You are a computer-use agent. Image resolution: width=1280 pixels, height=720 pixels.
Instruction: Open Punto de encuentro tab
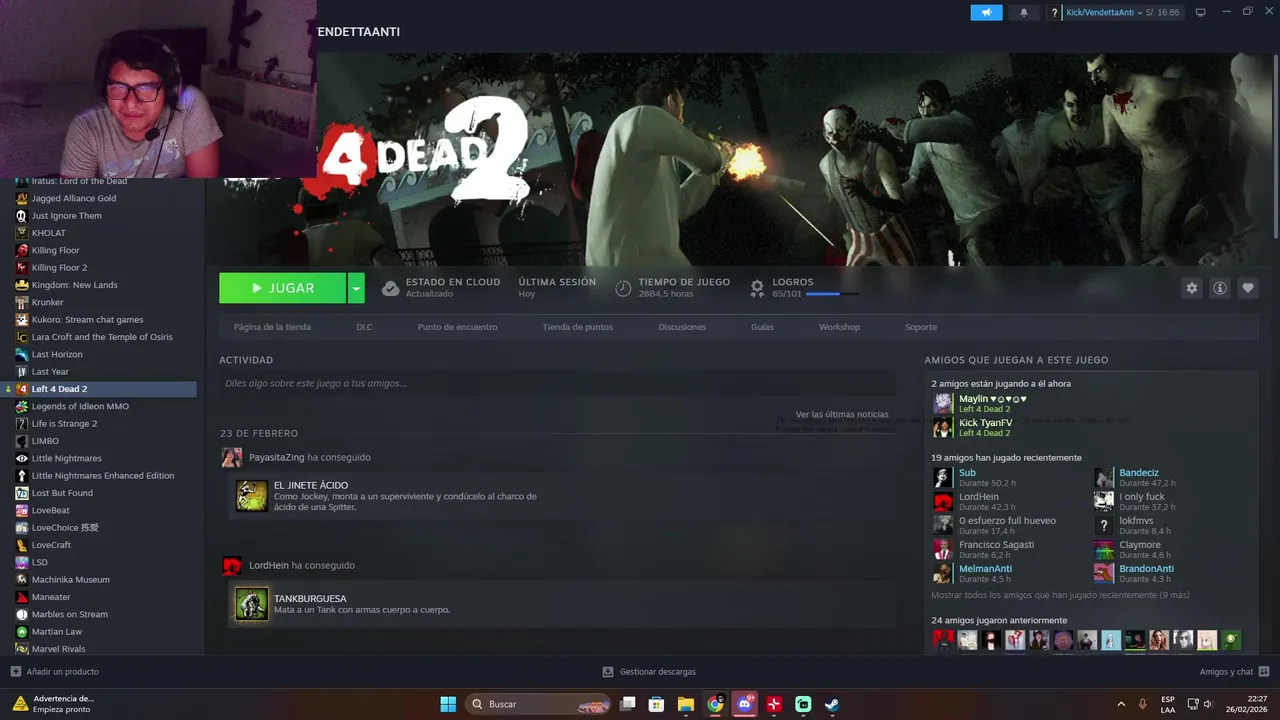click(x=457, y=327)
